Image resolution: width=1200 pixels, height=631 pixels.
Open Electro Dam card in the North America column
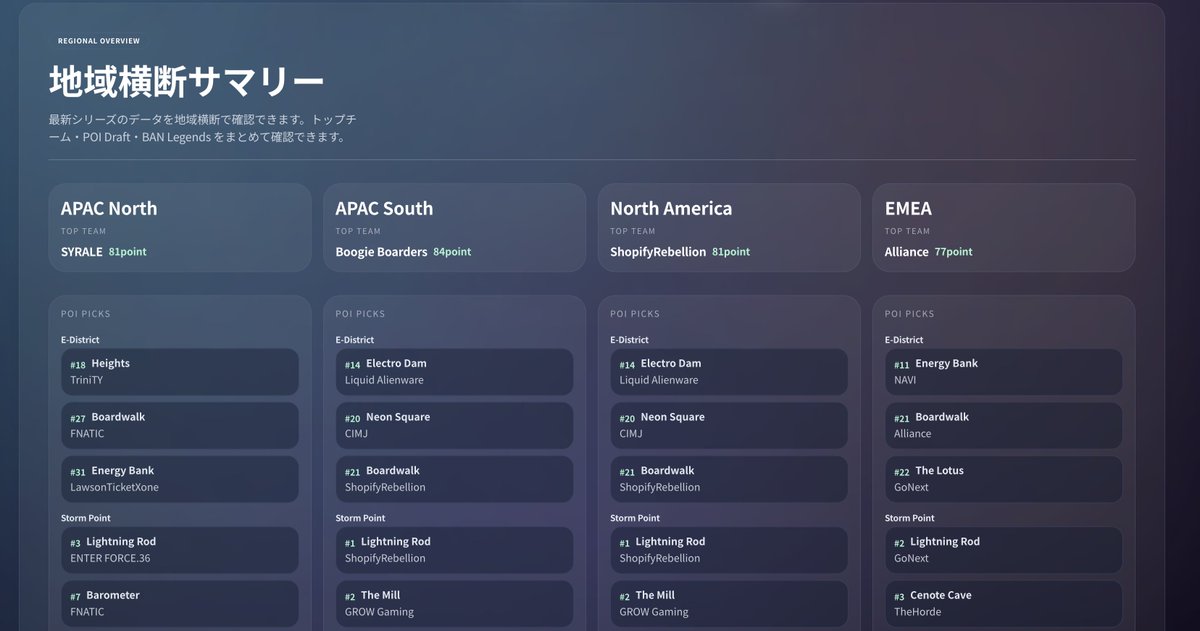click(729, 372)
